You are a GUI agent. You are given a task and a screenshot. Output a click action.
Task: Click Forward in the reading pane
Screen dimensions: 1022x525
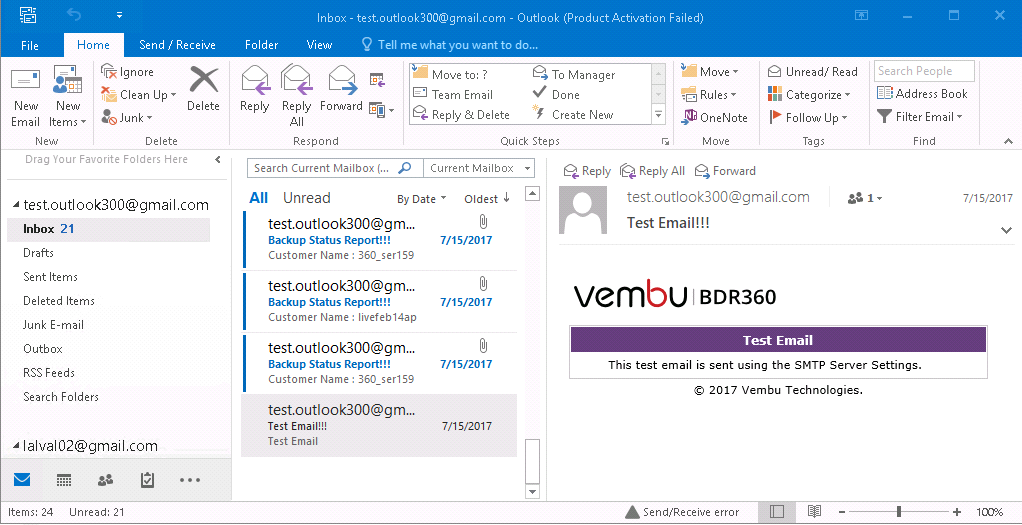point(725,171)
